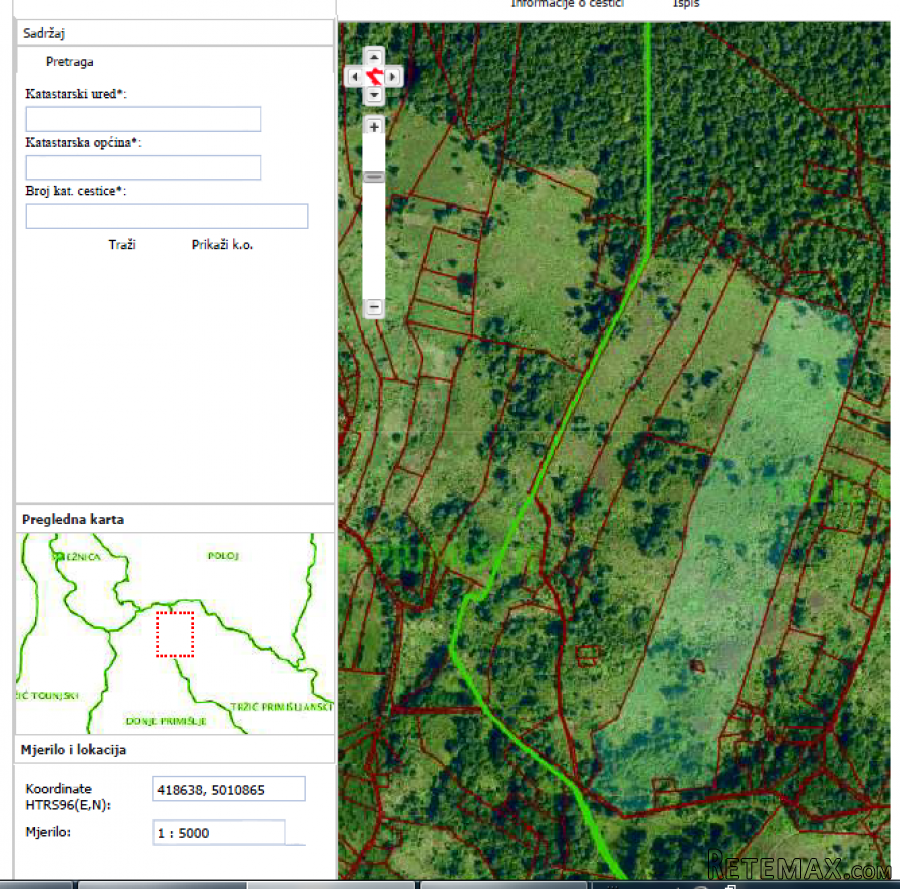This screenshot has width=900, height=889.
Task: Open the Mjerilo scale dropdown
Action: tap(219, 833)
